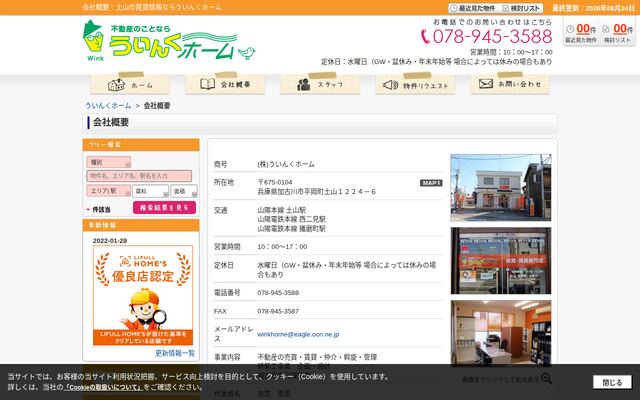Click the 山陽電鉄本線 播磨町駅 text
Image resolution: width=640 pixels, height=400 pixels.
click(x=291, y=229)
